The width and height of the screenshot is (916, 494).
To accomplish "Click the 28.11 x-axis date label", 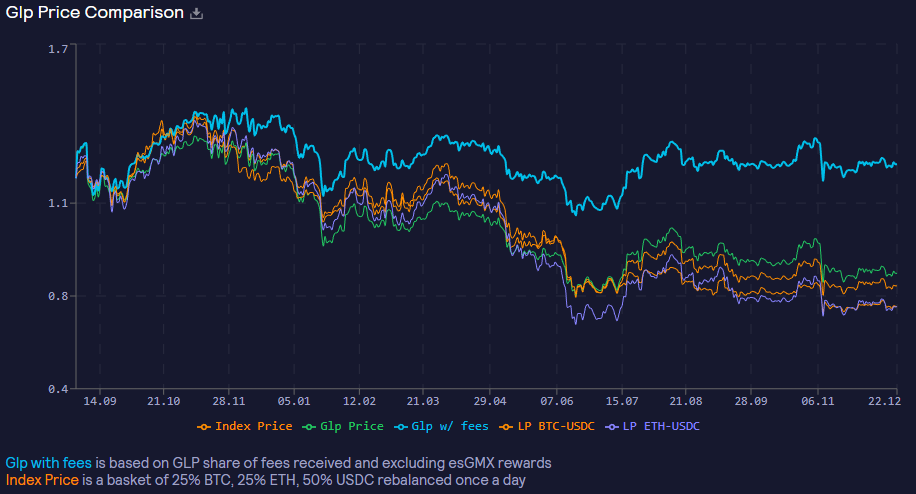I will pos(229,401).
